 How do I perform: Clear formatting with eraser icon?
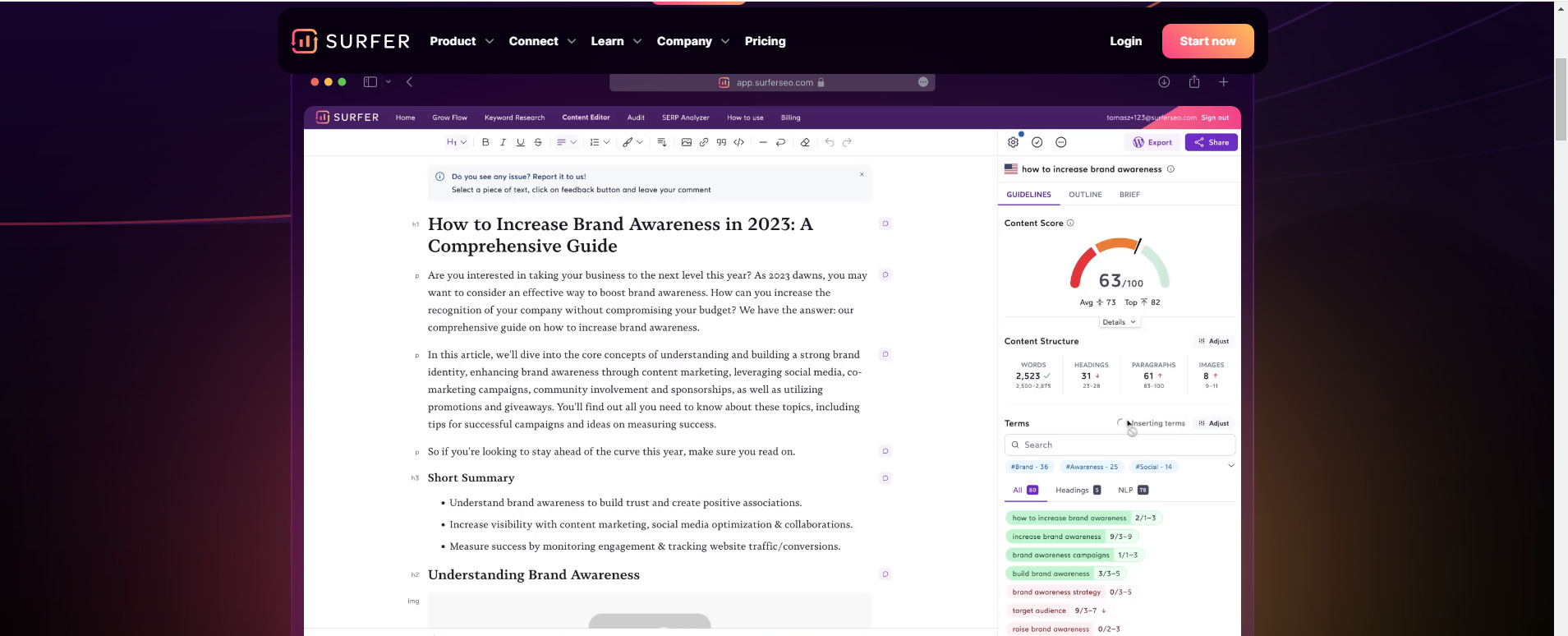[805, 142]
